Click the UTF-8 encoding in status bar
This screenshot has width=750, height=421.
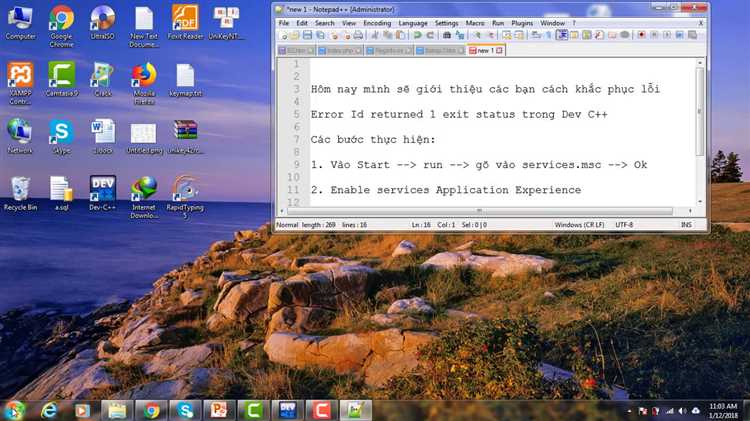point(624,225)
